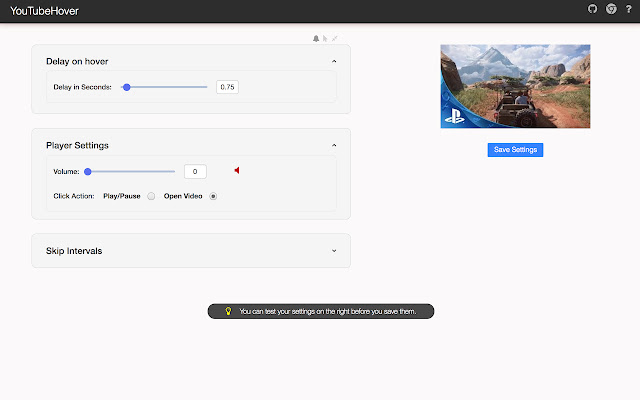
Task: Click the Click Action label
Action: (74, 196)
